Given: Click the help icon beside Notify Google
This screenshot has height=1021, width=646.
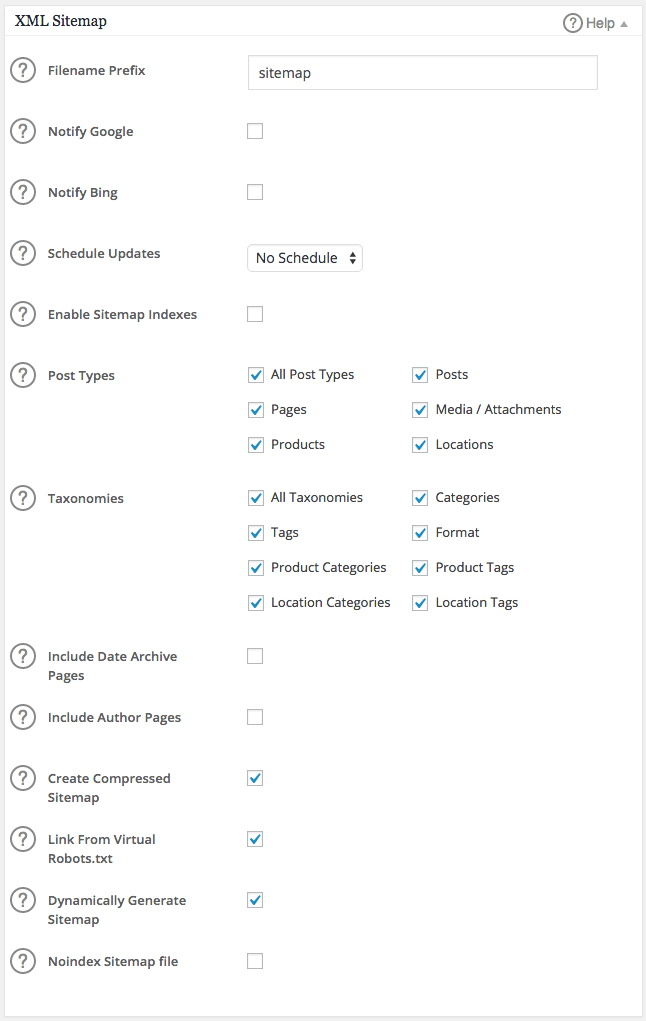Looking at the screenshot, I should 22,131.
